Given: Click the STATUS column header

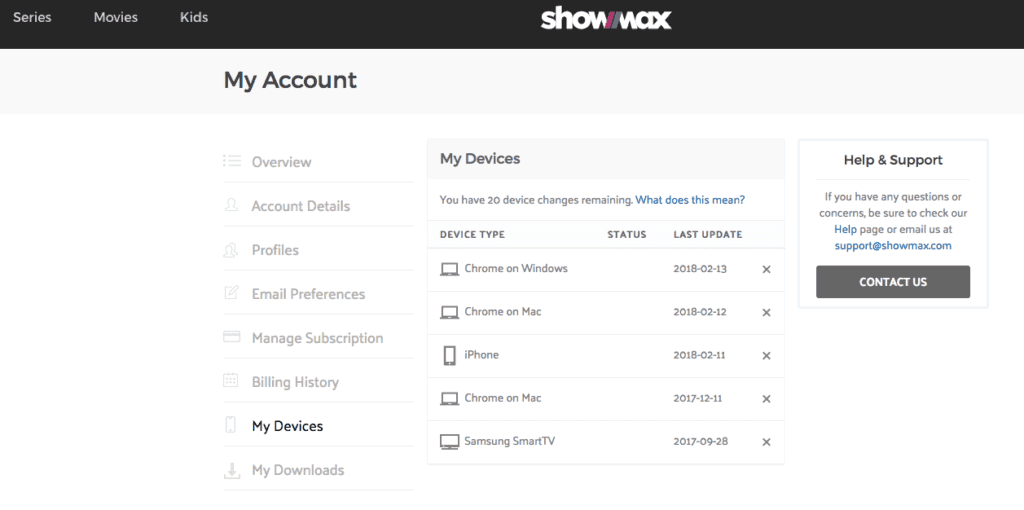Looking at the screenshot, I should click(x=627, y=234).
